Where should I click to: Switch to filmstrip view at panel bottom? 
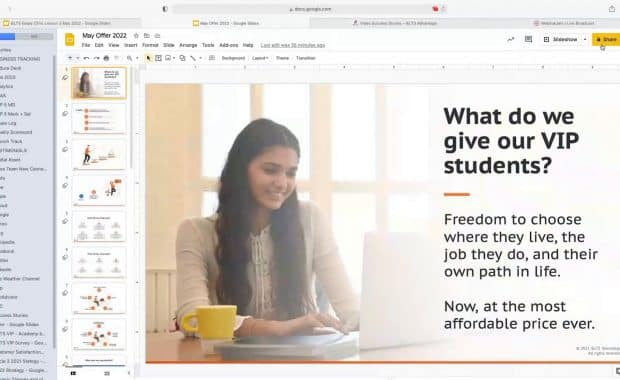click(x=73, y=373)
